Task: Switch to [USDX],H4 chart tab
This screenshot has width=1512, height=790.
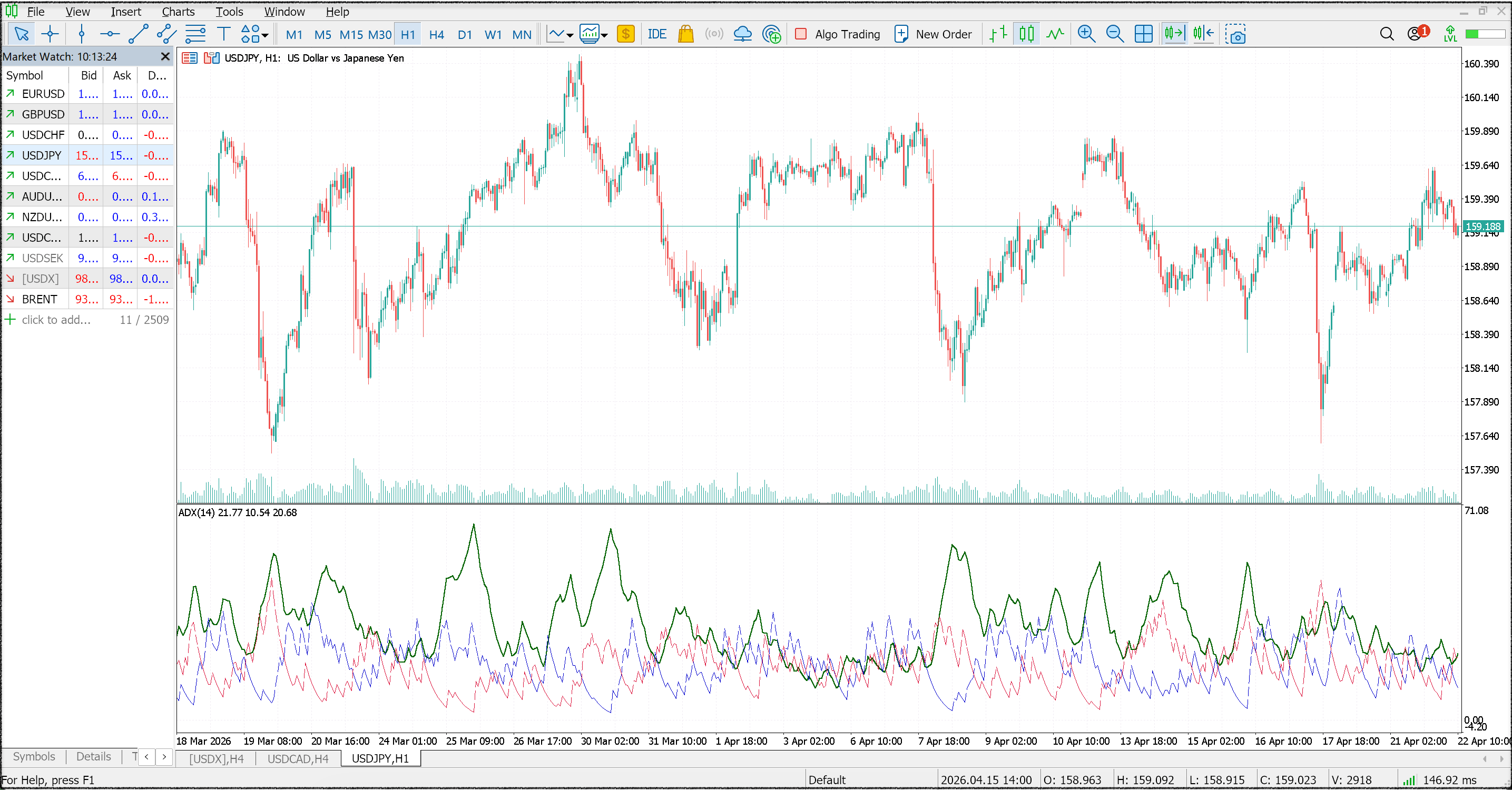Action: (x=216, y=759)
